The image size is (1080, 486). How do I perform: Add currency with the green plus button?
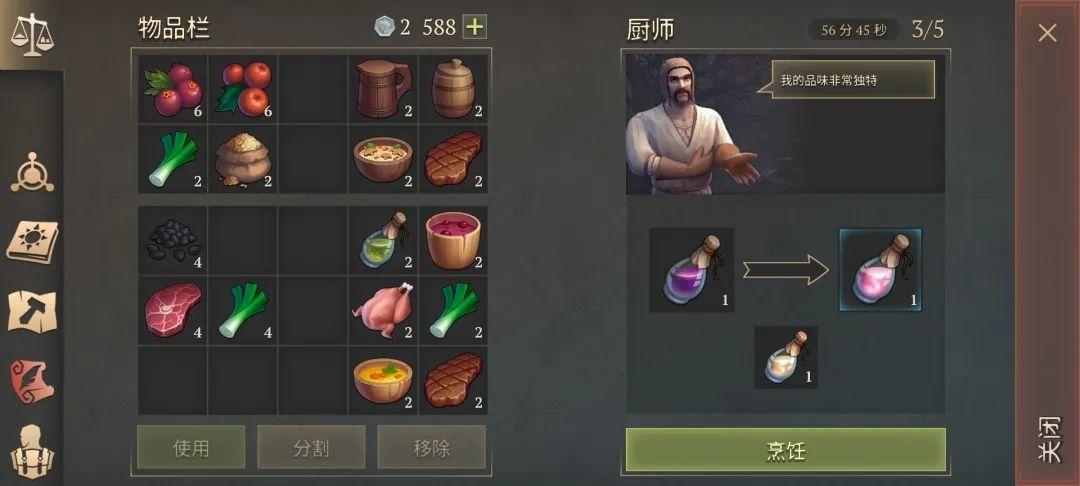(475, 27)
